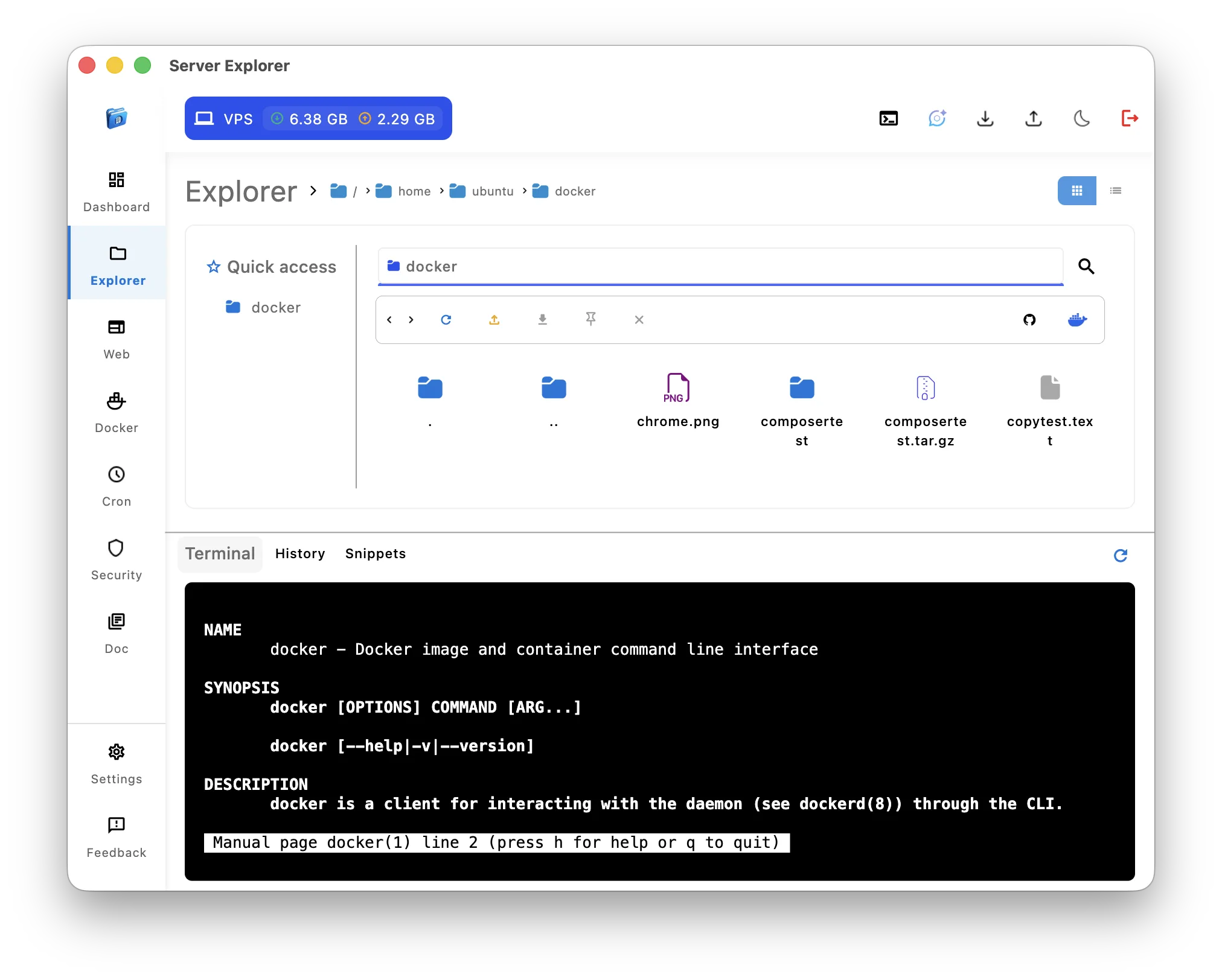Click the top bar upload icon
This screenshot has height=980, width=1222.
click(x=1033, y=118)
